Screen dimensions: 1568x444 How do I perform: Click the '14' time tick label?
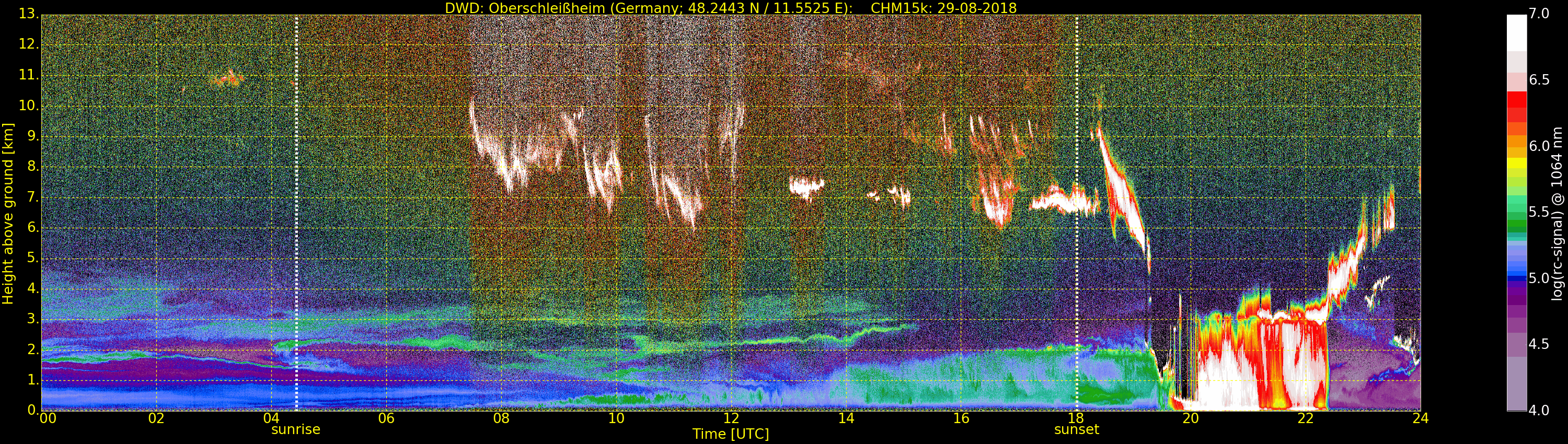click(846, 418)
